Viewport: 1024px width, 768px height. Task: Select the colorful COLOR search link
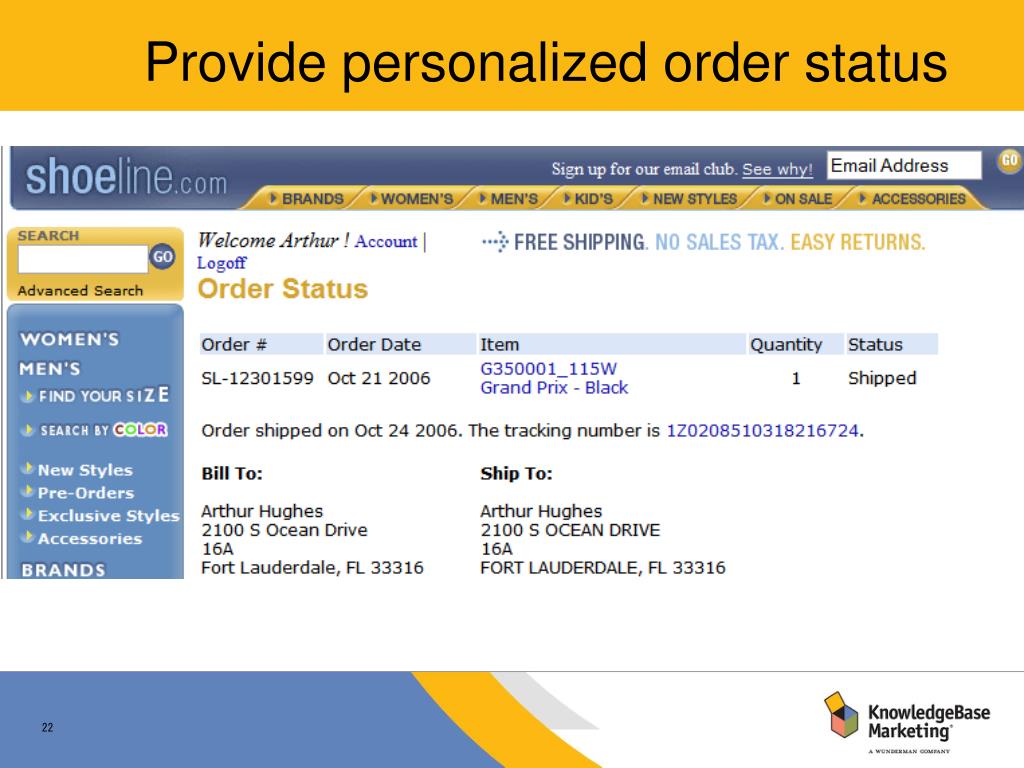pos(140,430)
